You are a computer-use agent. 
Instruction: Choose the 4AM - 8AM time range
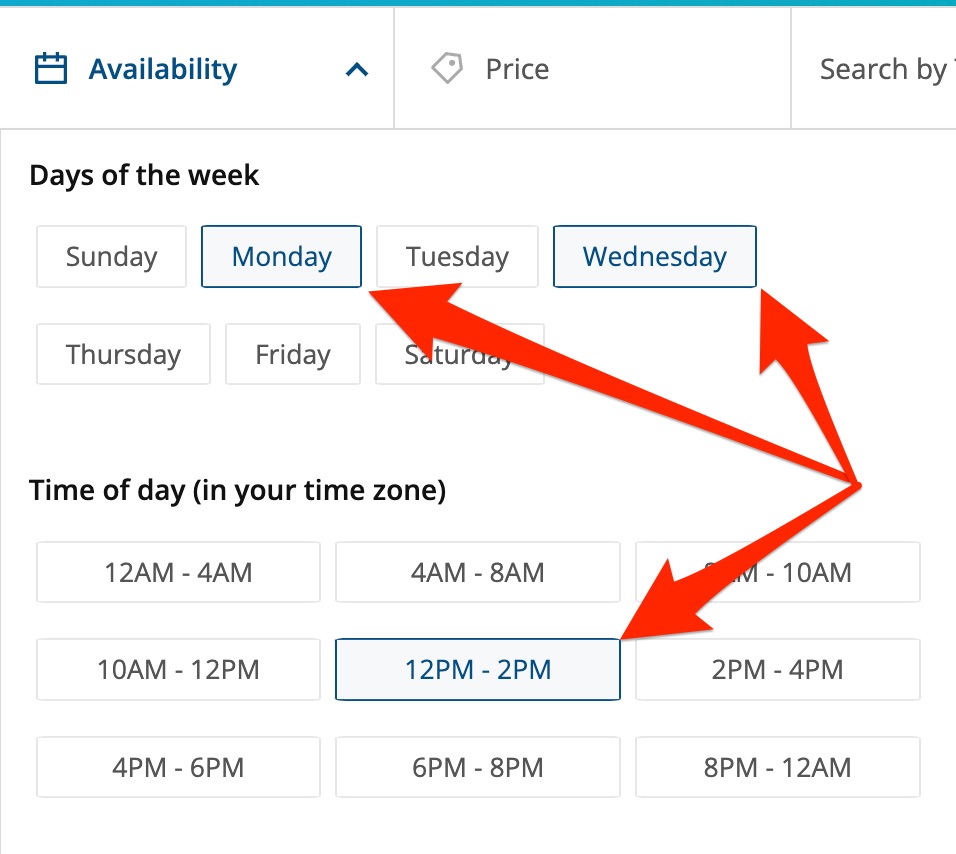pyautogui.click(x=477, y=573)
